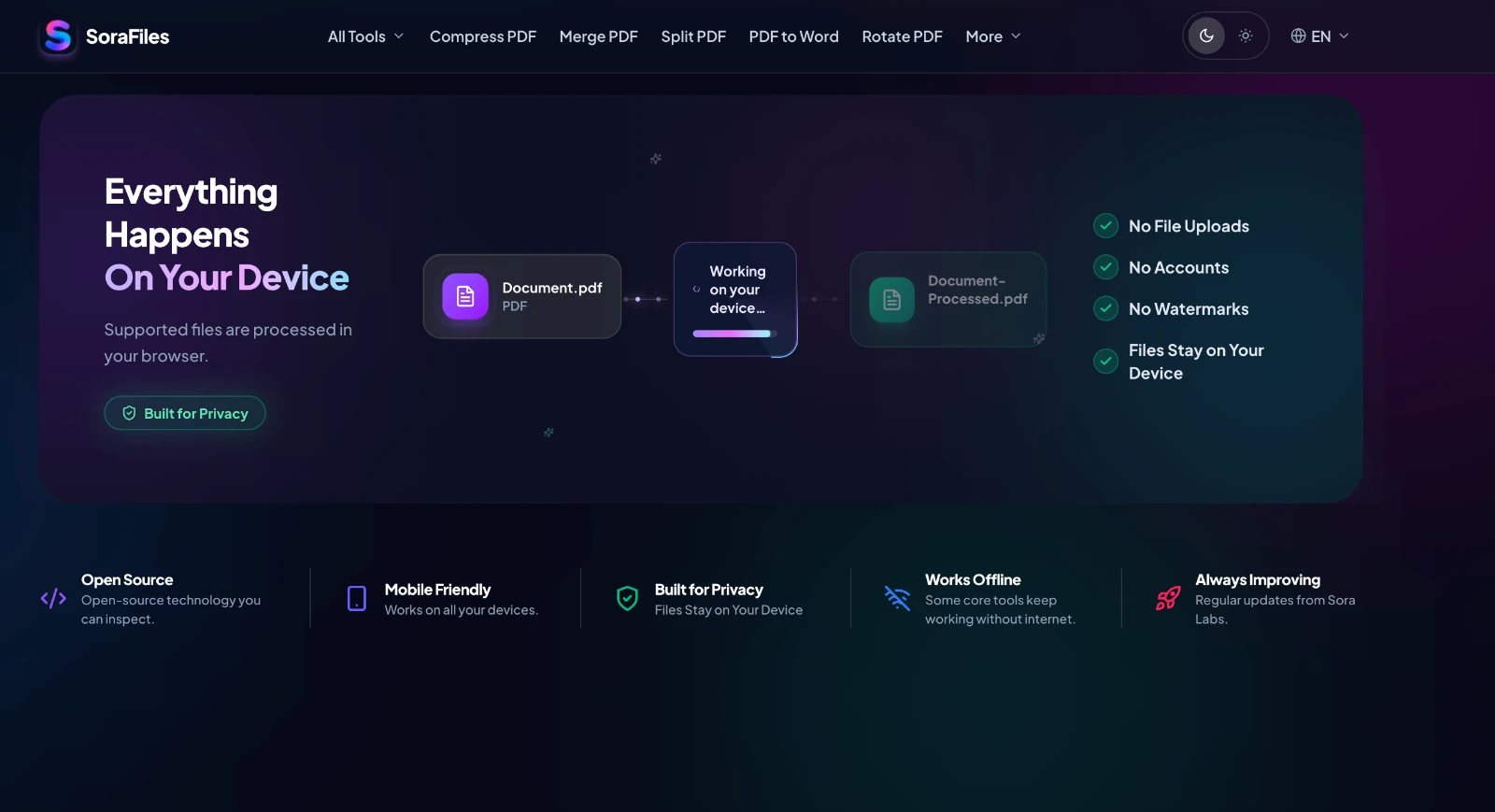Expand the All Tools dropdown

(x=366, y=36)
